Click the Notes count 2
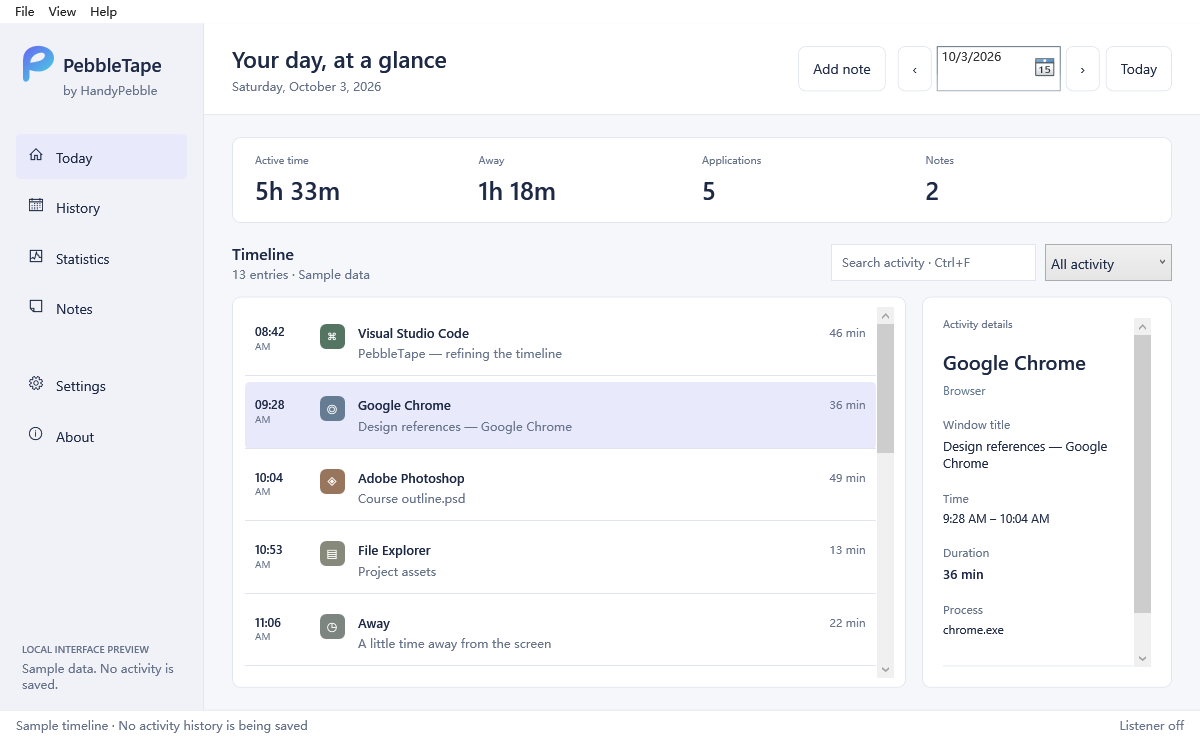 [x=932, y=191]
